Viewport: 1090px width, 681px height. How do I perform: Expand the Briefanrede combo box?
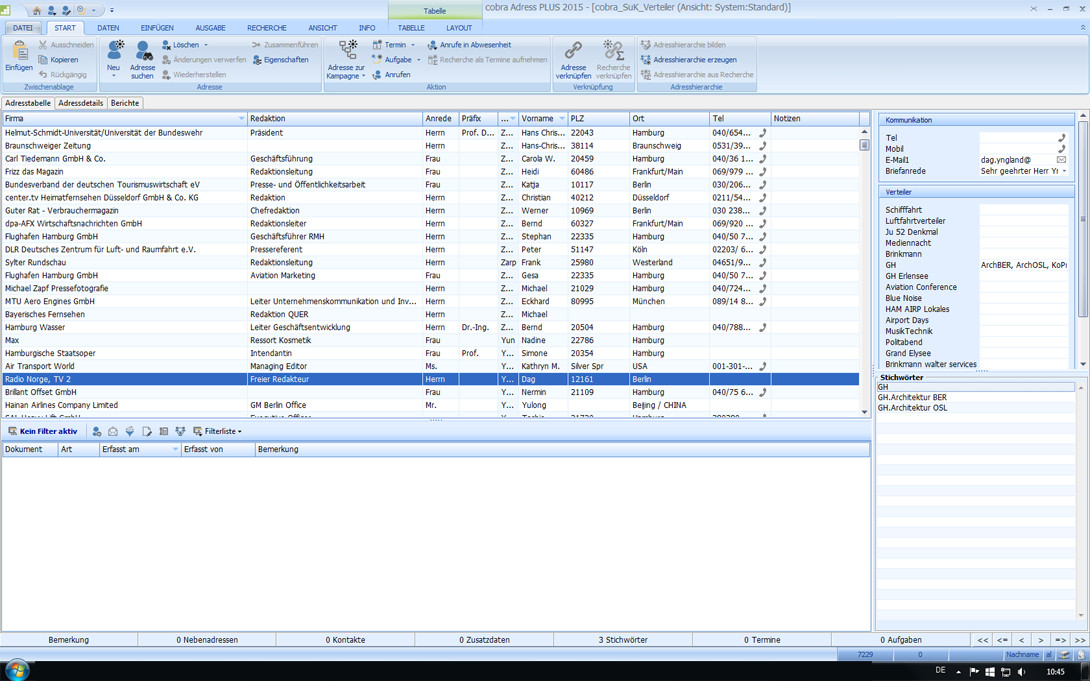1064,171
